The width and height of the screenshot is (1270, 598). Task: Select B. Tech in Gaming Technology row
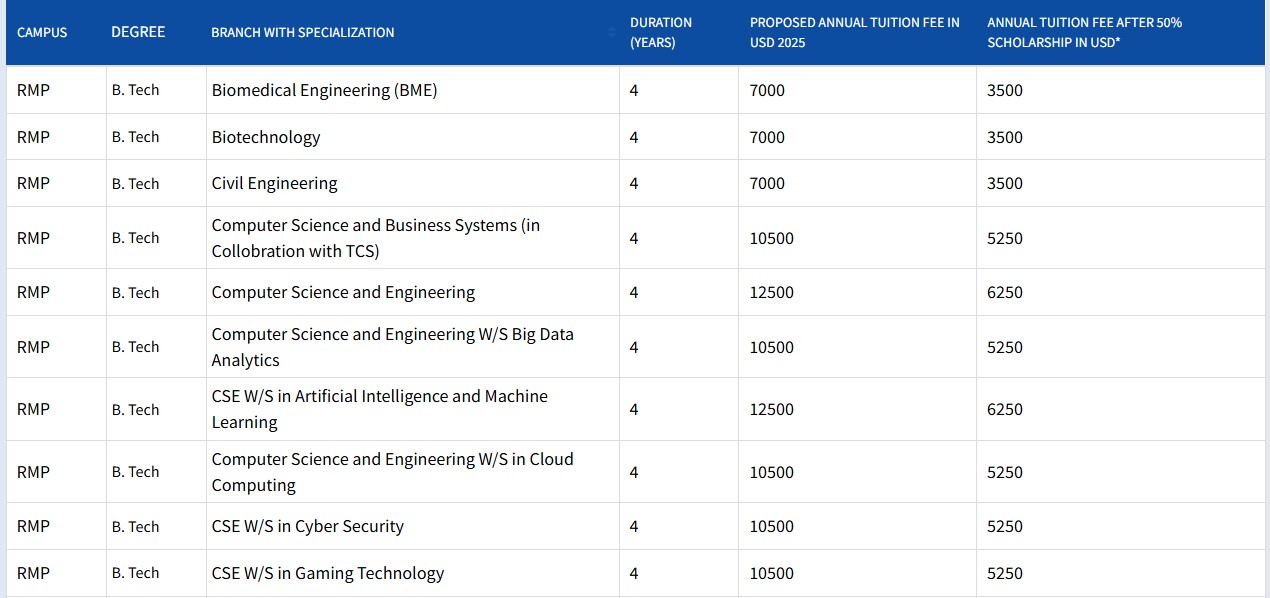coord(135,573)
